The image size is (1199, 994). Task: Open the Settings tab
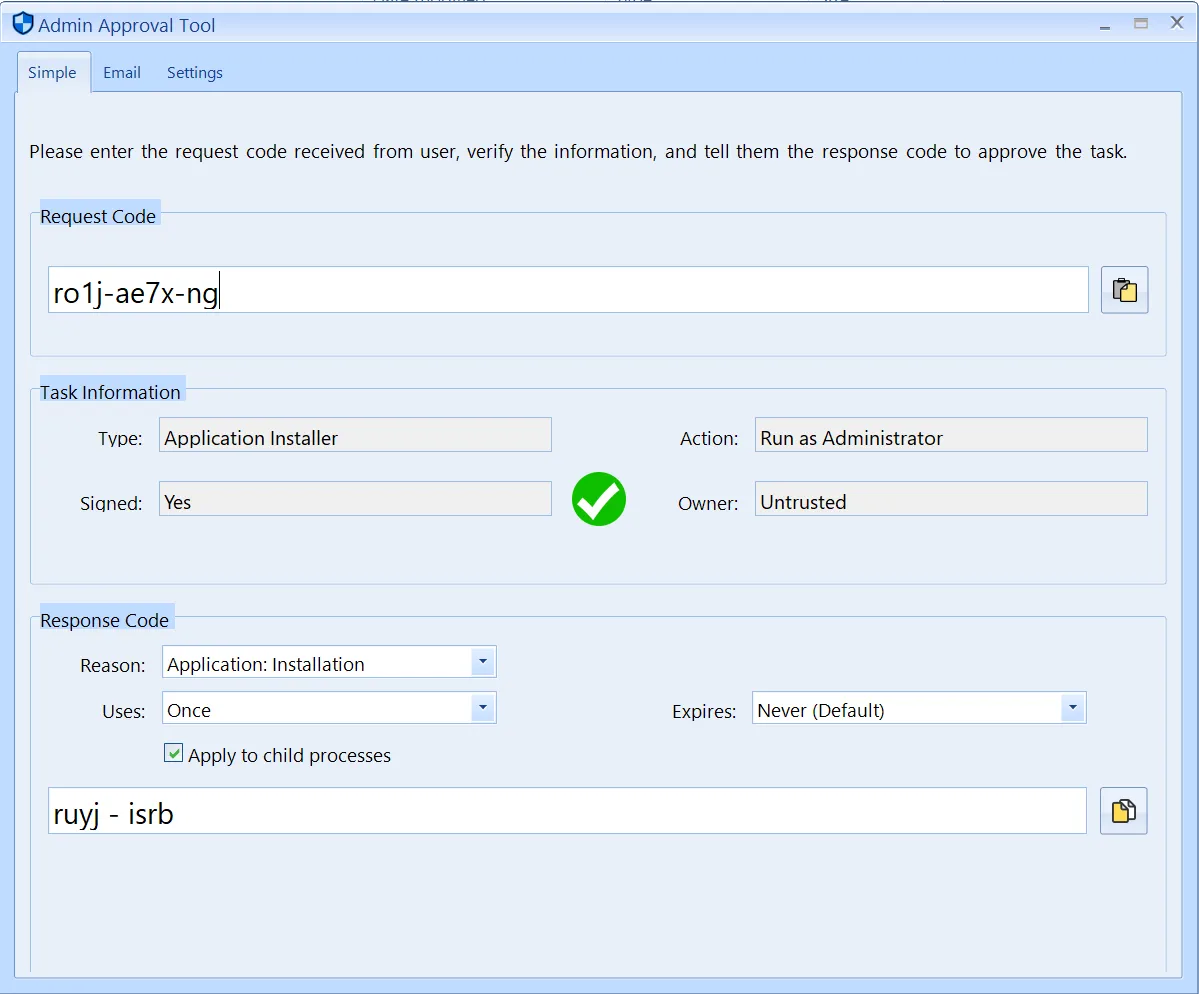pos(194,72)
